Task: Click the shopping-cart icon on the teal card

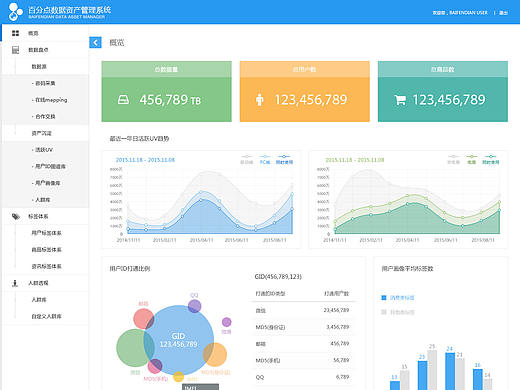Action: [x=400, y=100]
